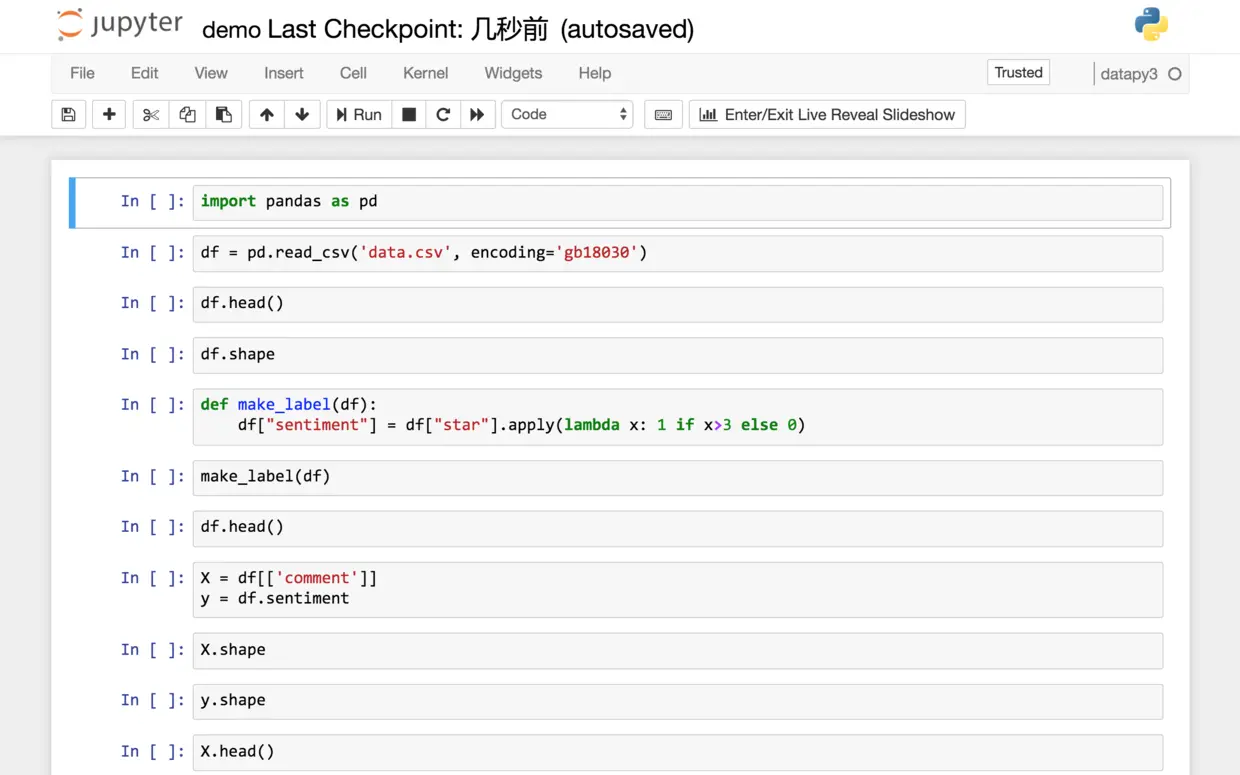Edit the pd.read_csv data.csv cell
Screen dimensions: 1240x775
pyautogui.click(x=677, y=253)
